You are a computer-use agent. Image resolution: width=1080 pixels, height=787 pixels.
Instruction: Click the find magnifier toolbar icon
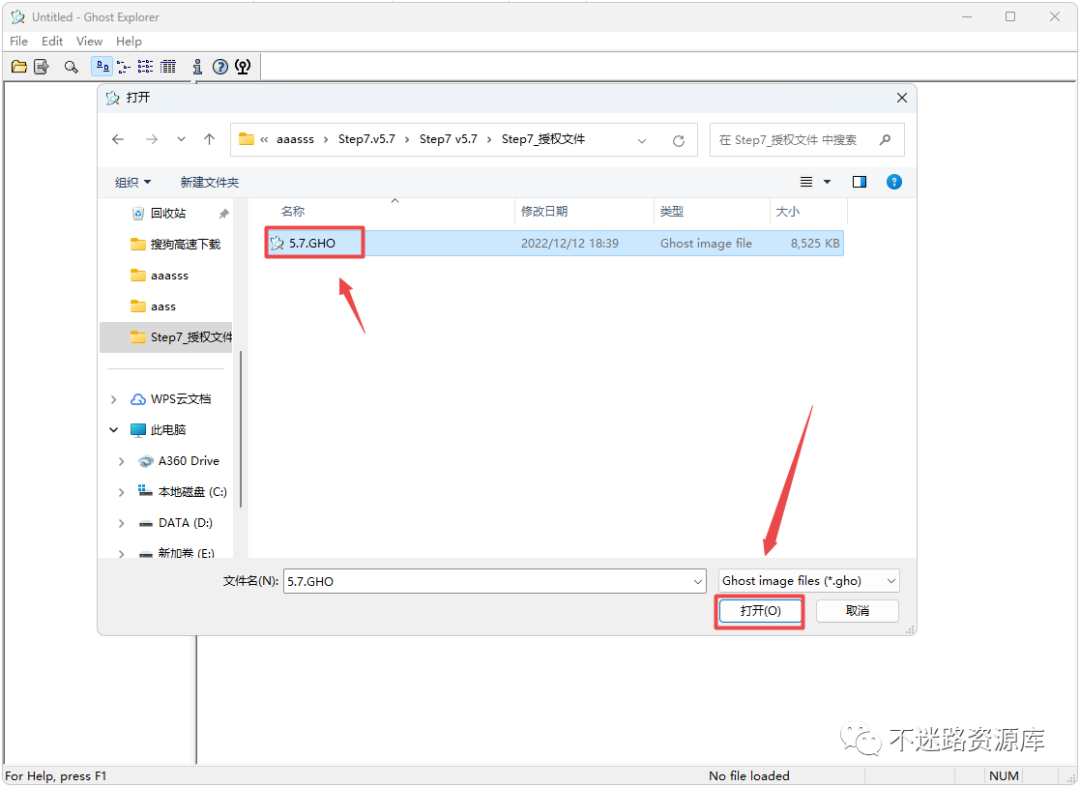point(71,67)
